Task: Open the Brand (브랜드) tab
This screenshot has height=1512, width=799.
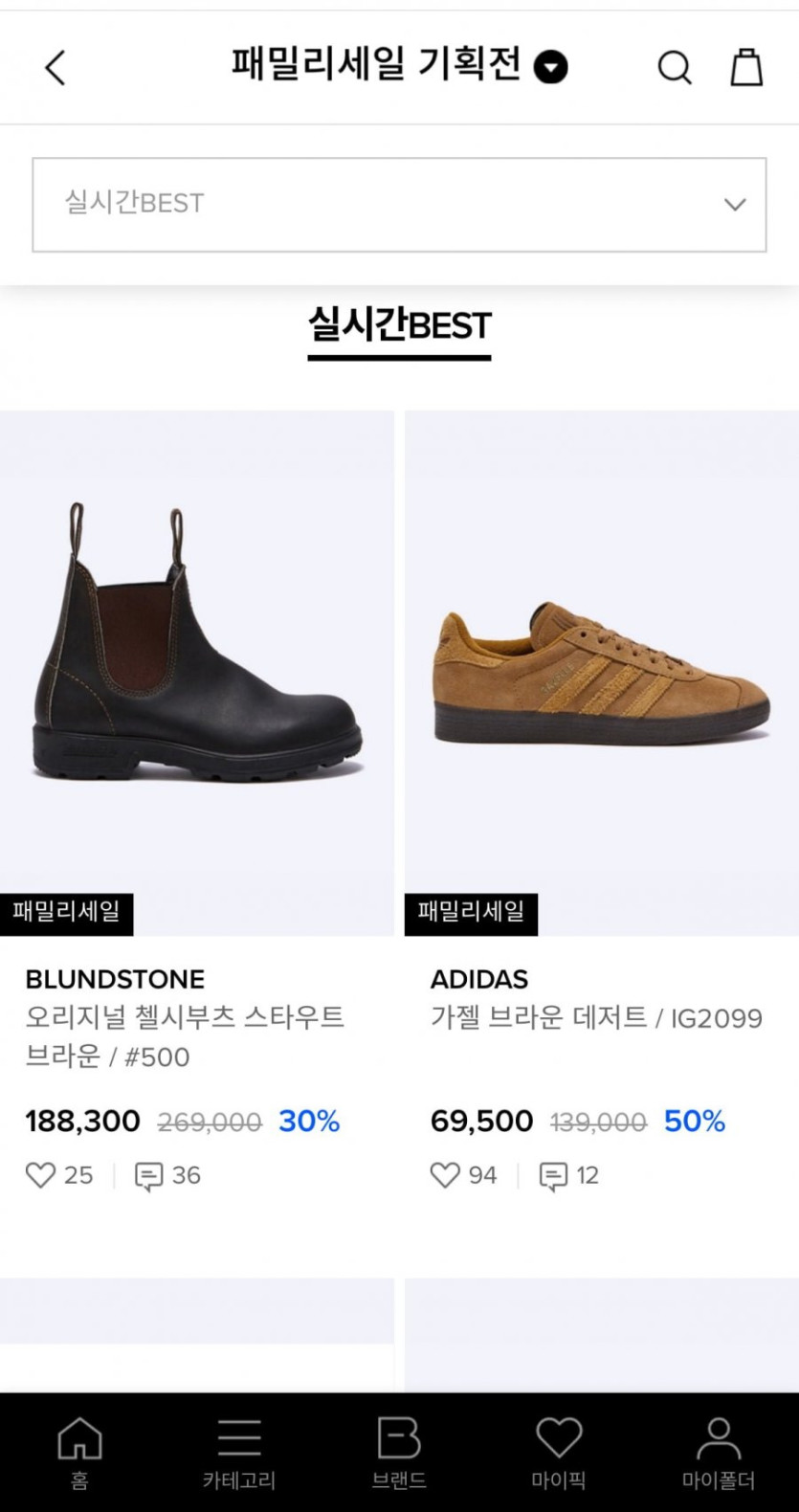Action: [399, 1452]
